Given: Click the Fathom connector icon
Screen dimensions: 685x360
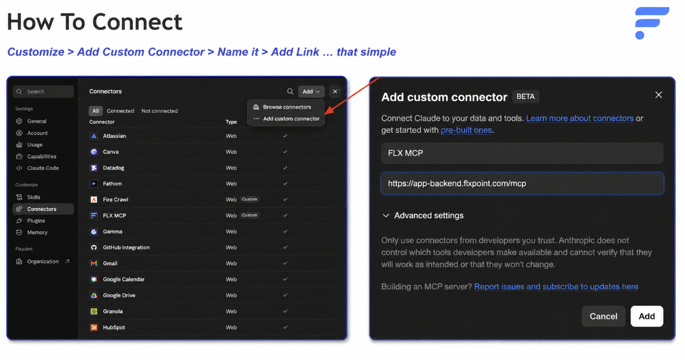Looking at the screenshot, I should click(x=93, y=184).
